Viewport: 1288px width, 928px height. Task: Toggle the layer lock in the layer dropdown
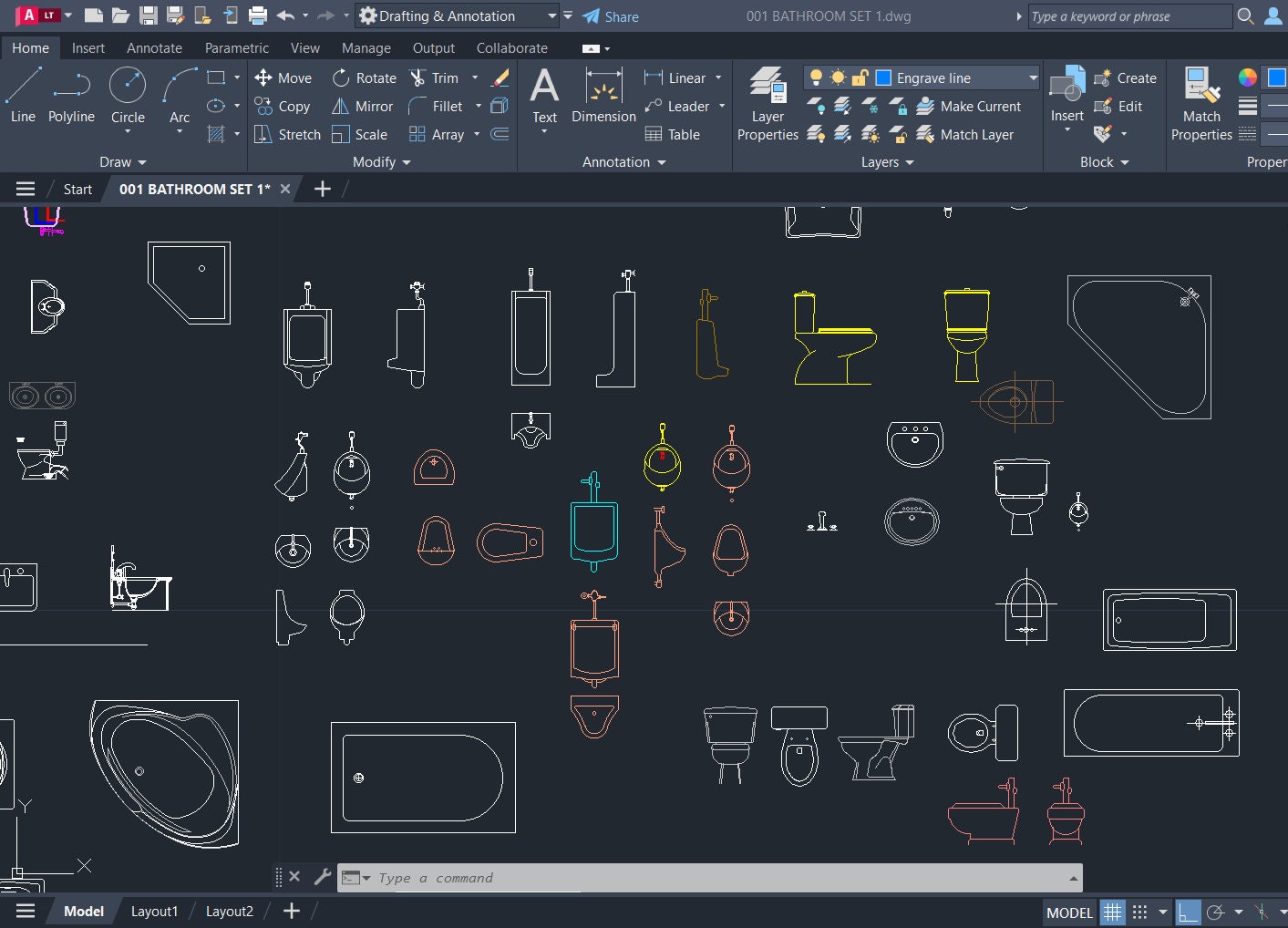(860, 77)
